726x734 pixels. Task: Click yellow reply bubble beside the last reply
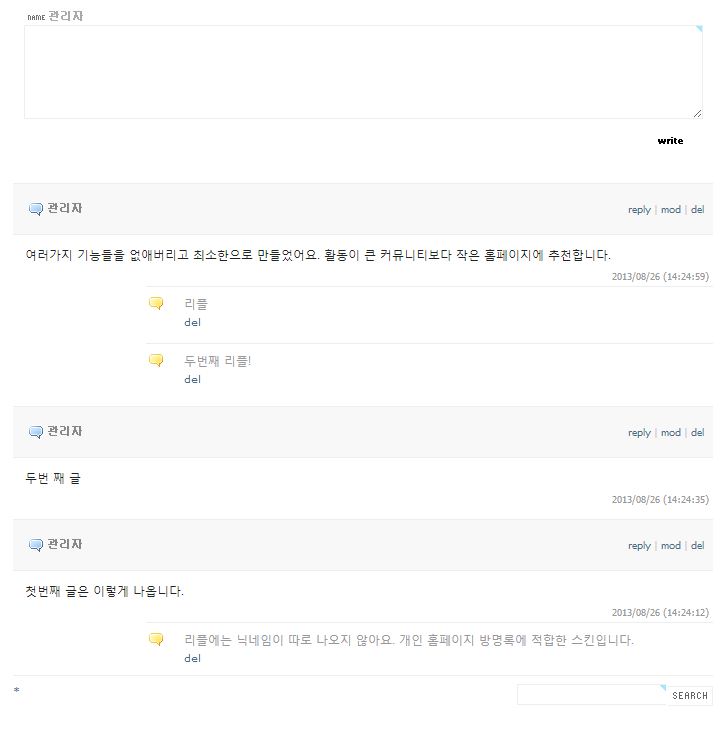point(156,640)
